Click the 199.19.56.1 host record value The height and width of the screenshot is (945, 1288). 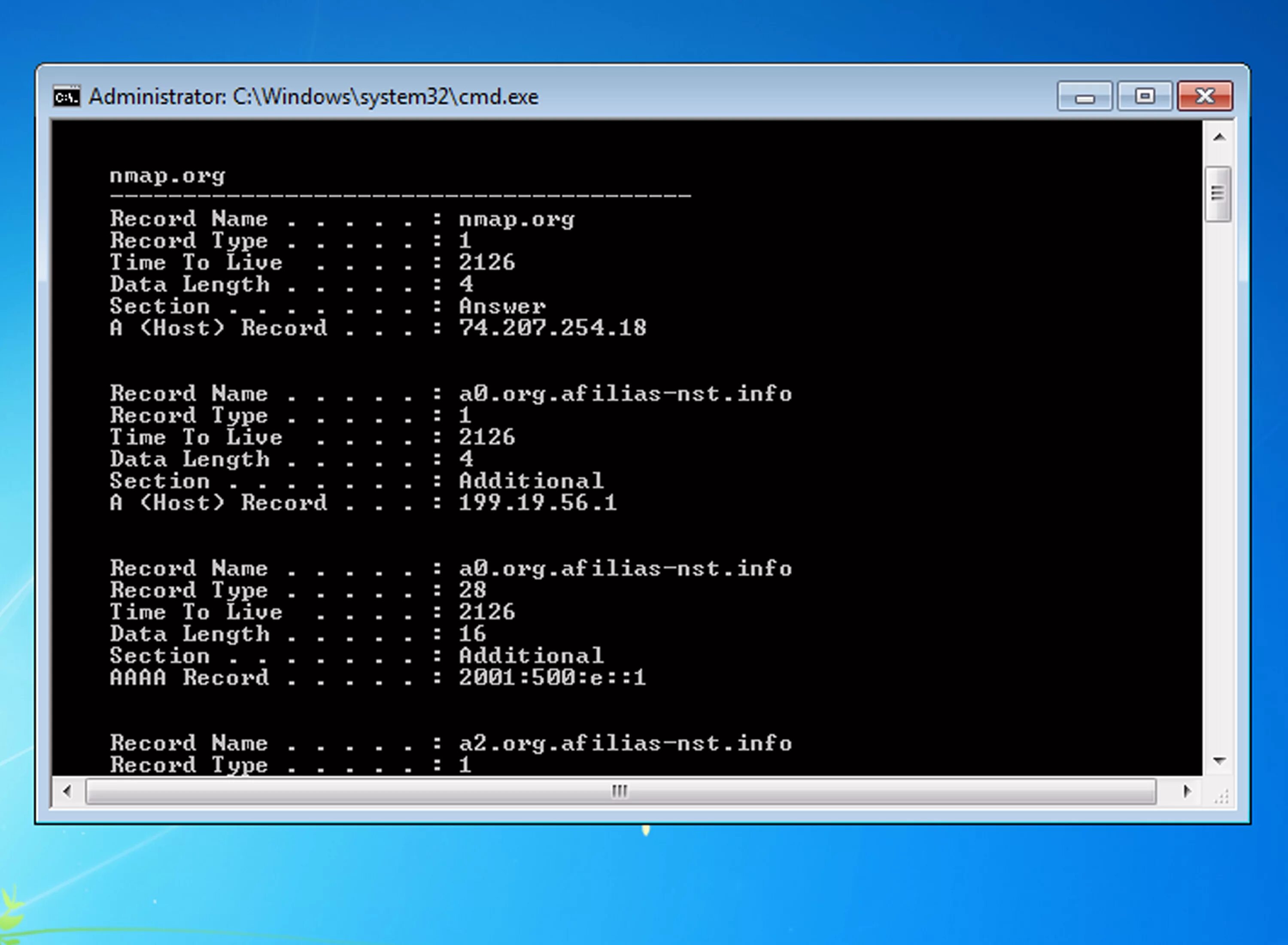[x=538, y=503]
